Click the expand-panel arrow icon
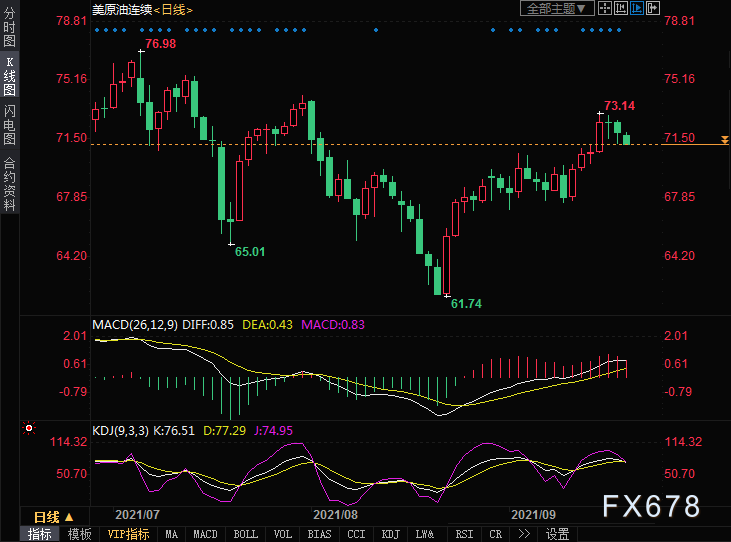Screen dimensions: 731x542 (653, 8)
